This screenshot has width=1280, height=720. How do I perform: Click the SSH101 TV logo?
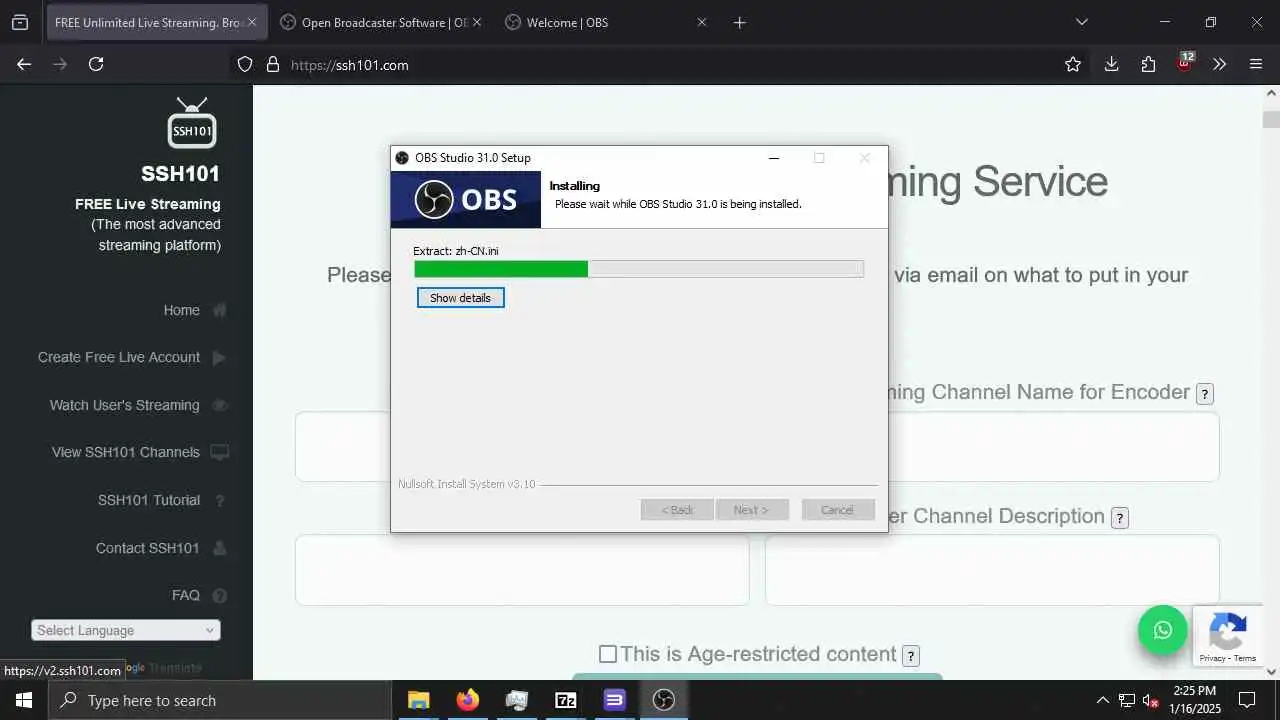[191, 123]
